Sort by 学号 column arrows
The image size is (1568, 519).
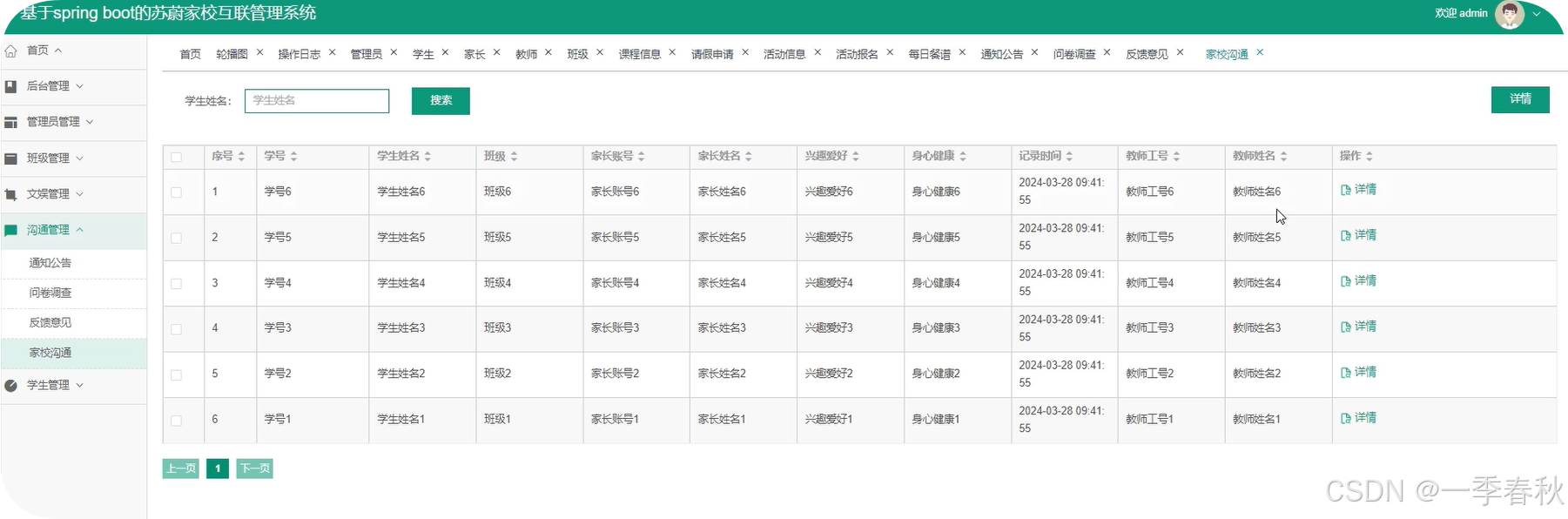click(293, 156)
